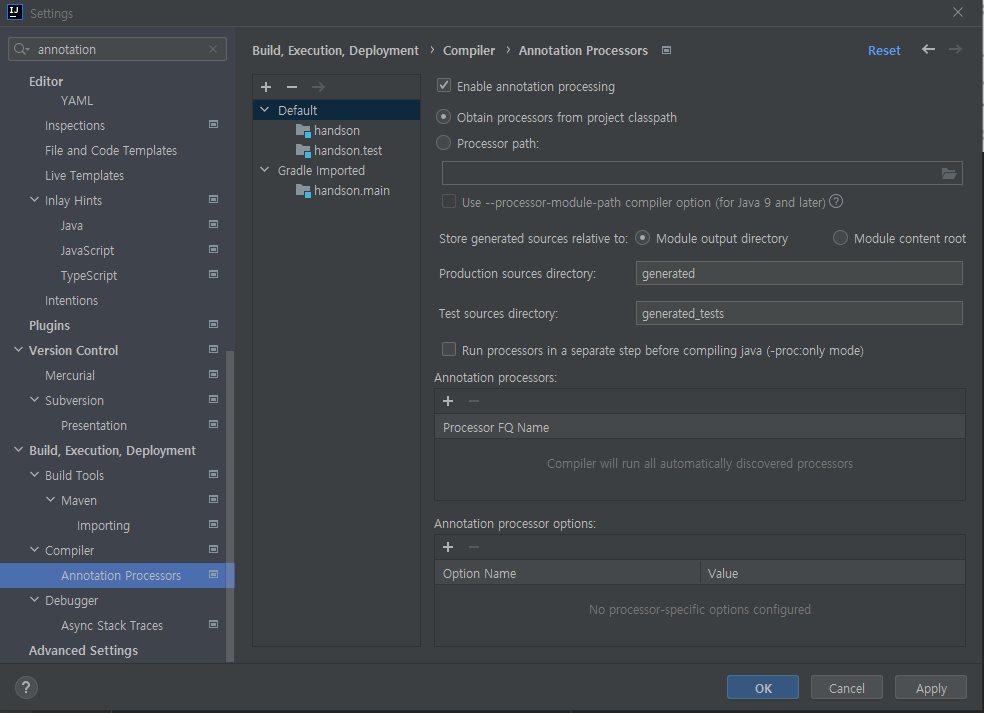Image resolution: width=984 pixels, height=713 pixels.
Task: Click the Reset link
Action: coord(884,50)
